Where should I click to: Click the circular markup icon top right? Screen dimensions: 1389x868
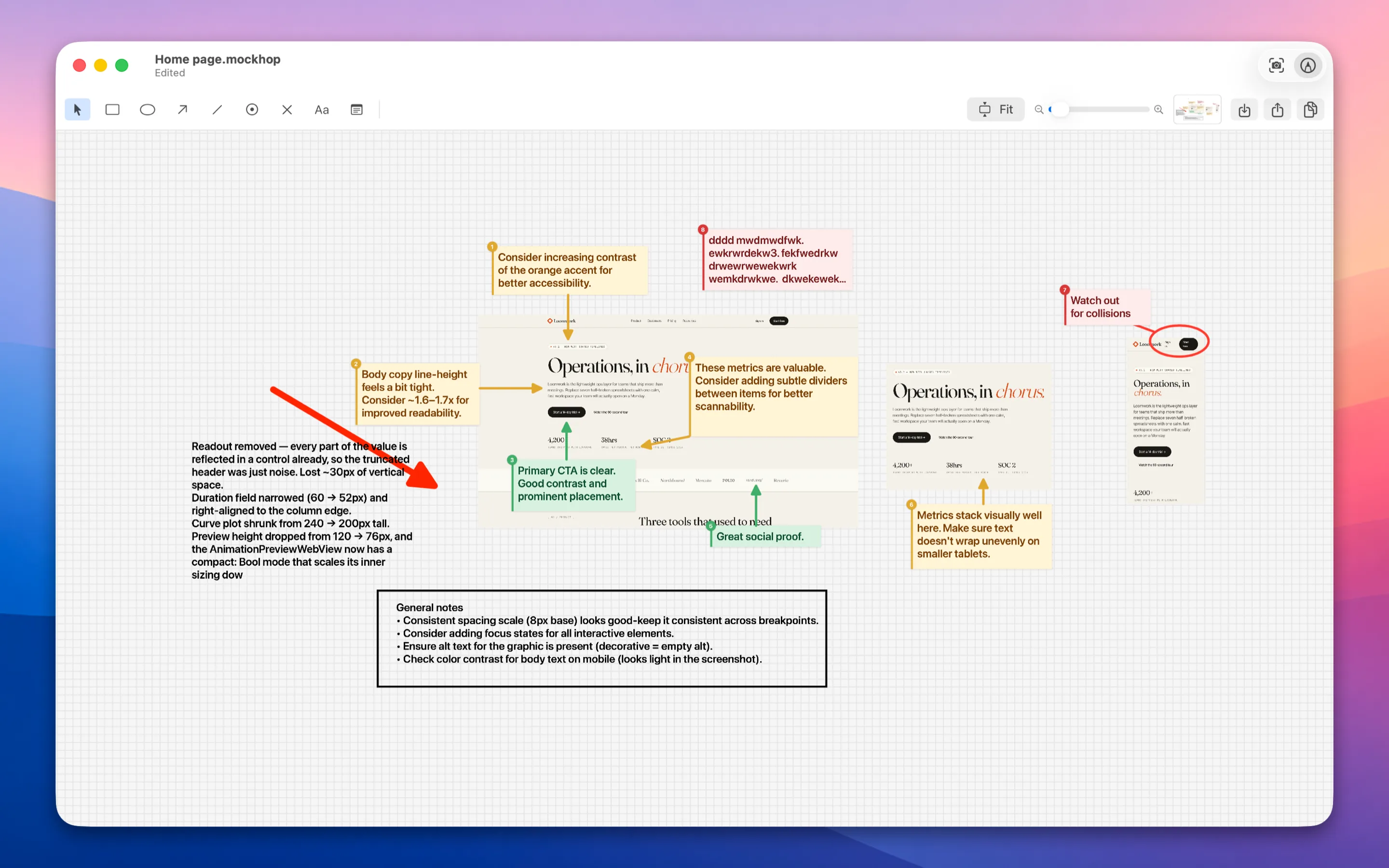coord(1308,66)
